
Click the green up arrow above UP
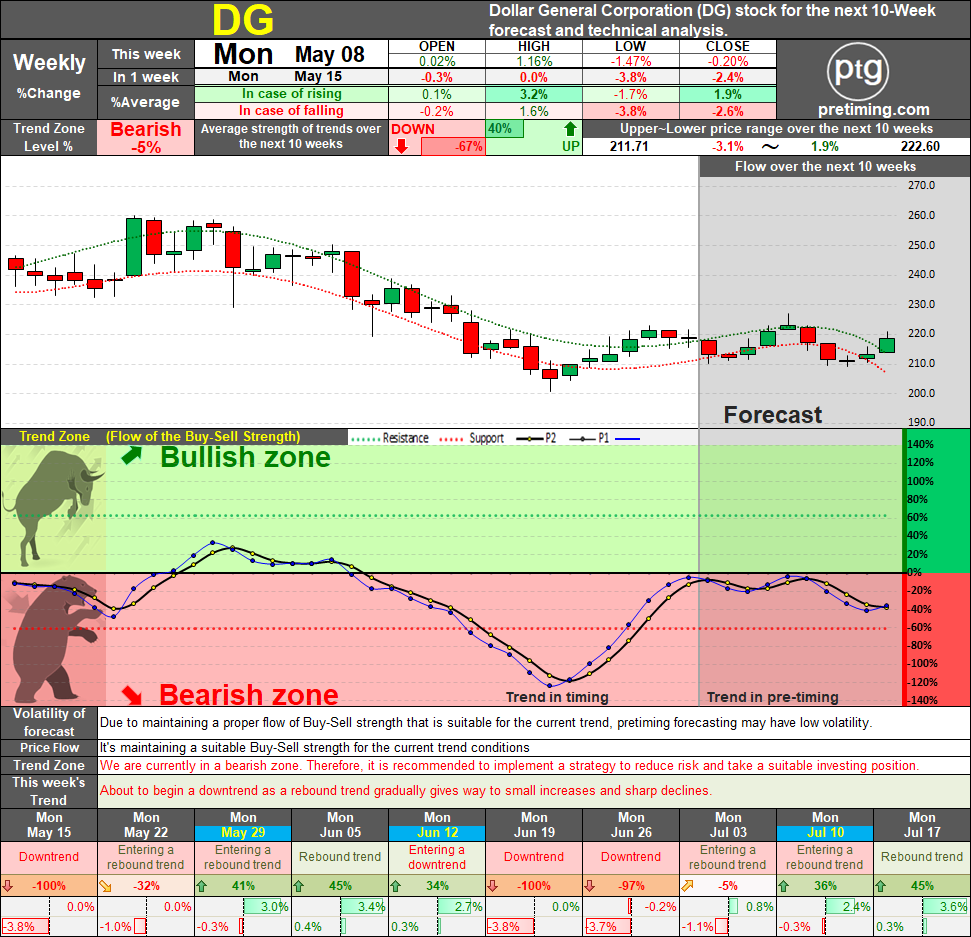click(570, 129)
